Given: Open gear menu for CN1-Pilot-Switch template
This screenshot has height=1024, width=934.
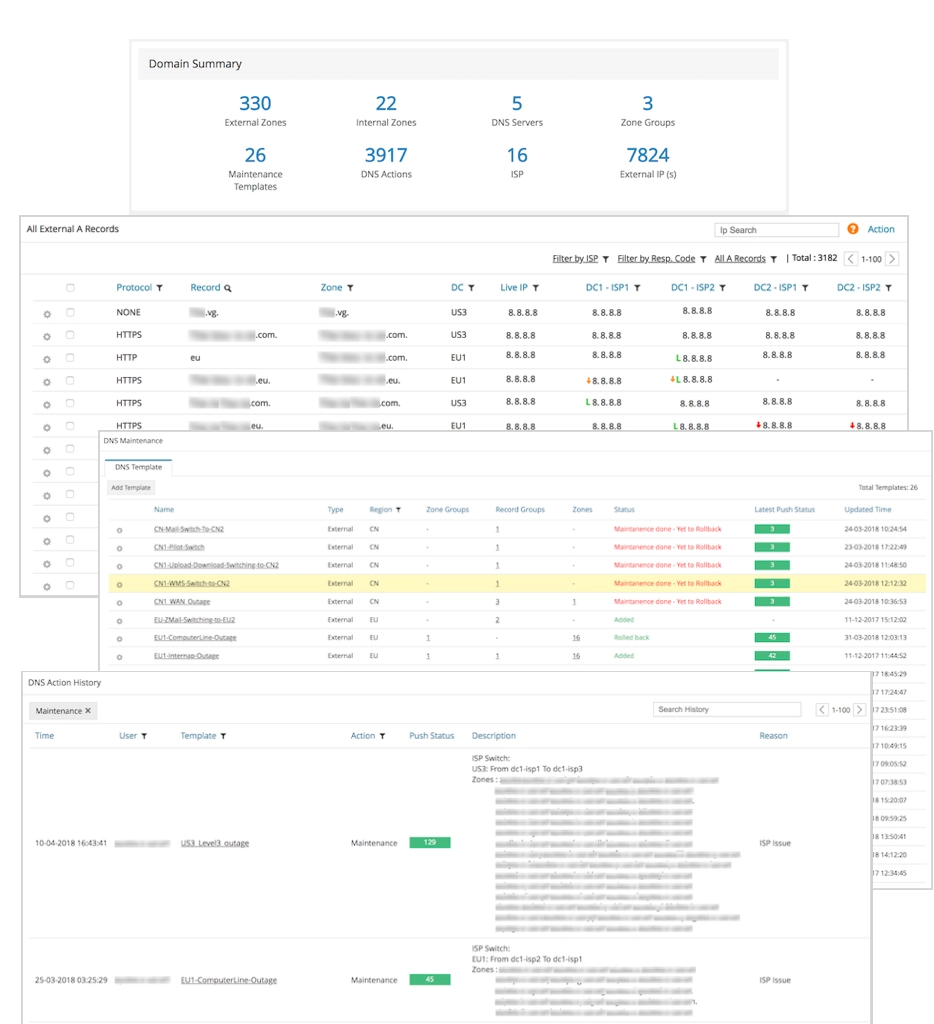Looking at the screenshot, I should (x=119, y=548).
